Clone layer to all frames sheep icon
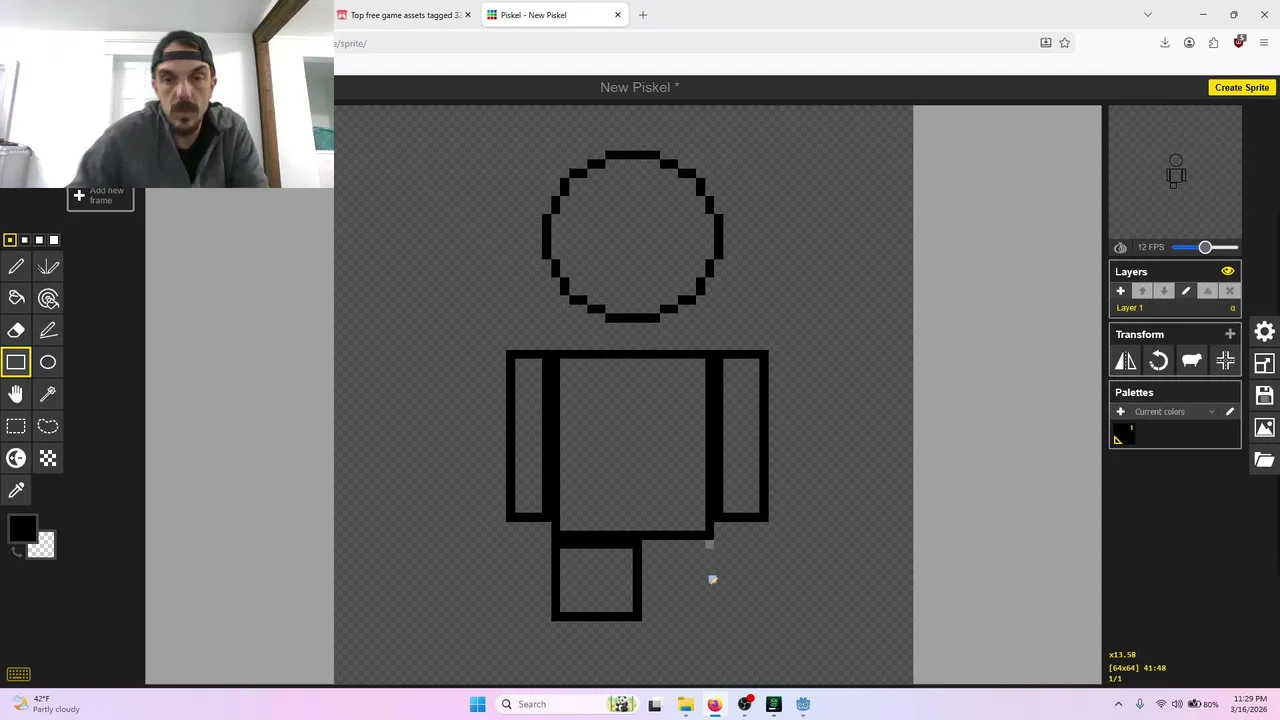 (1192, 361)
